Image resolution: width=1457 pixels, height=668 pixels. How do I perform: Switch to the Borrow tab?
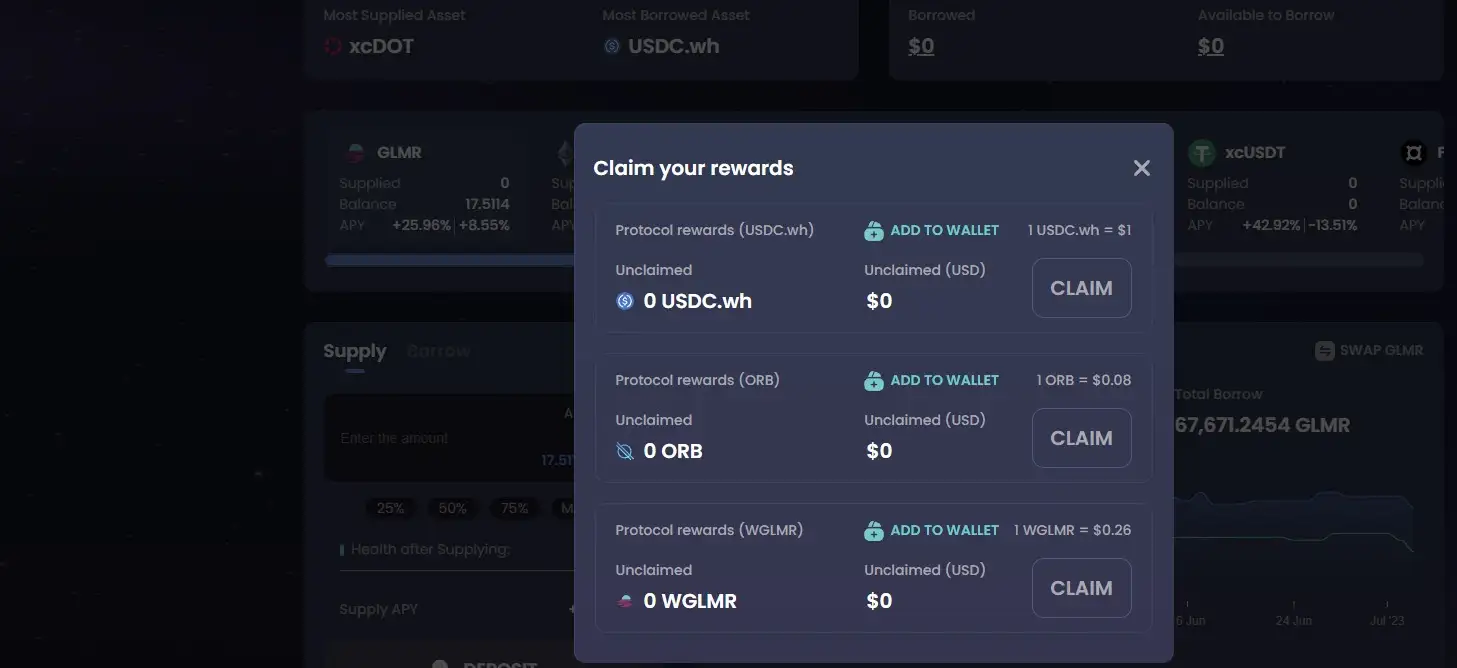tap(438, 351)
